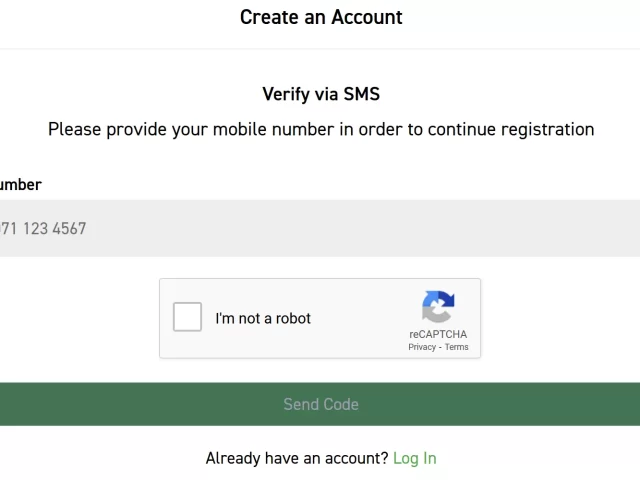Screen dimensions: 640x480
Task: Click the word registration in the instructions
Action: (547, 129)
